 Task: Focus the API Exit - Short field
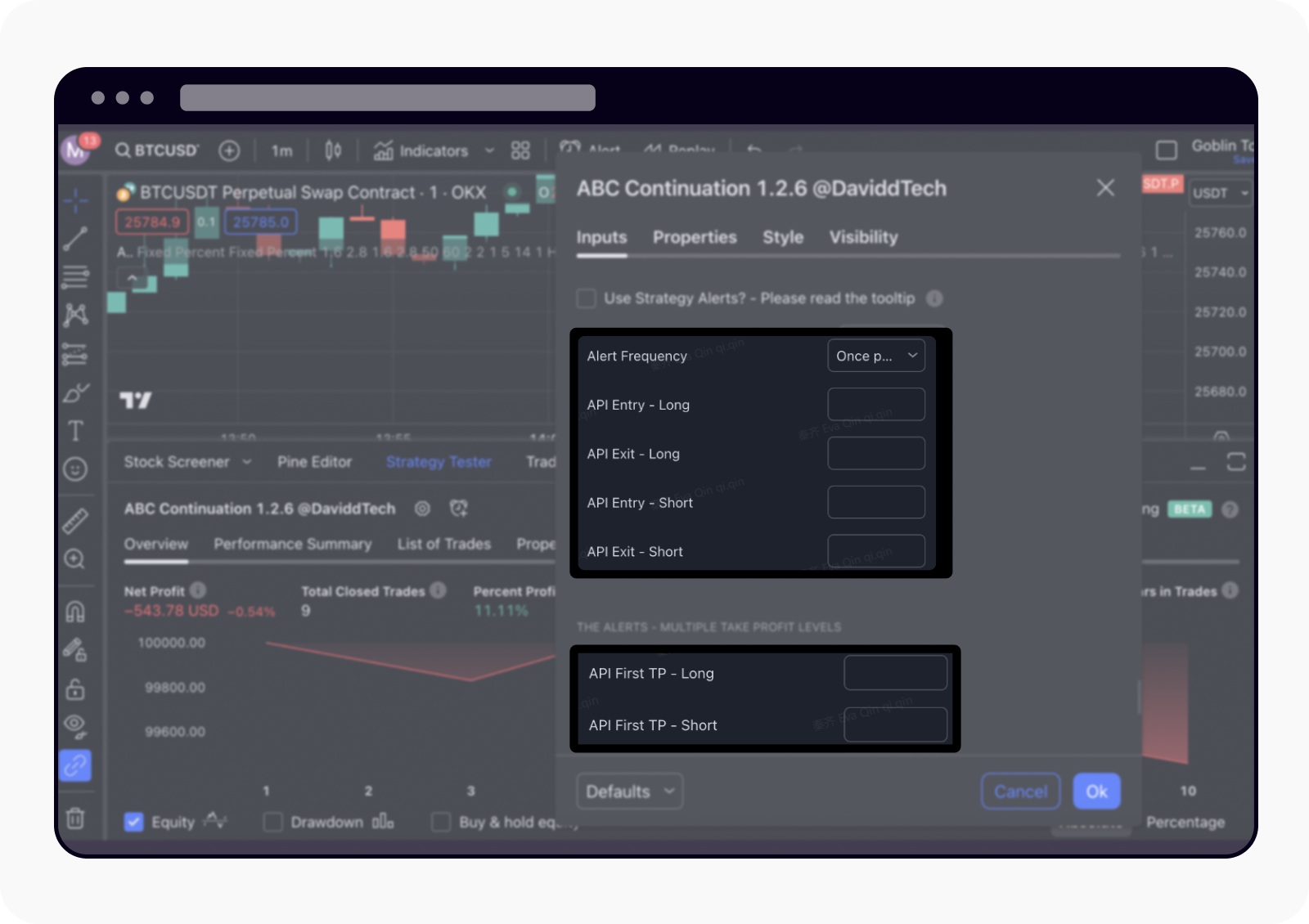click(876, 552)
